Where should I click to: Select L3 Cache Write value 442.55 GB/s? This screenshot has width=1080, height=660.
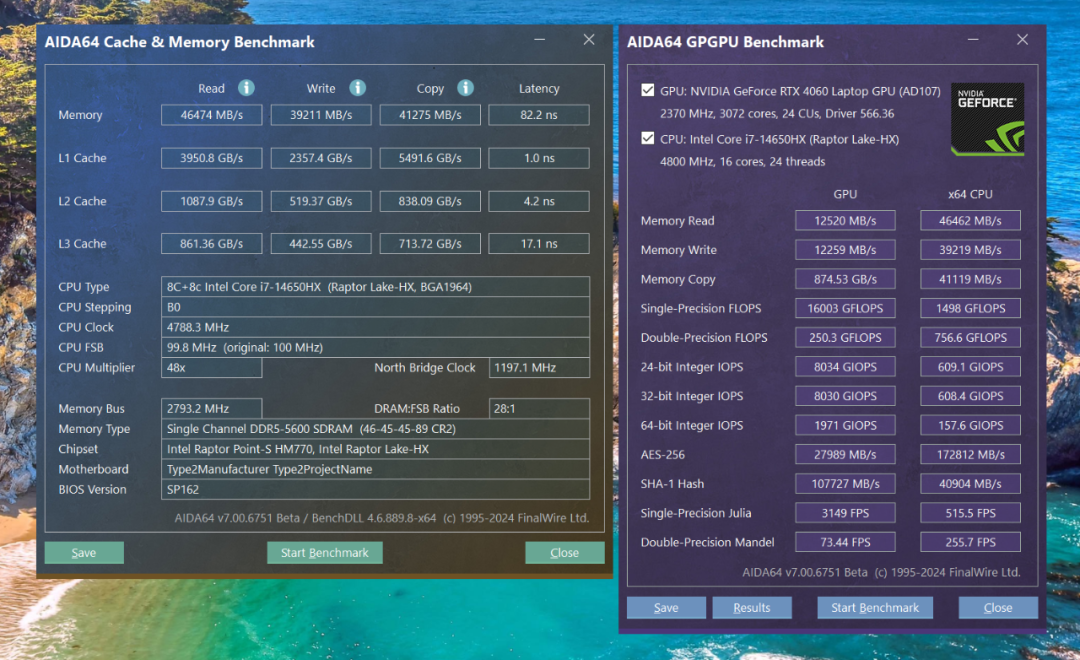321,243
